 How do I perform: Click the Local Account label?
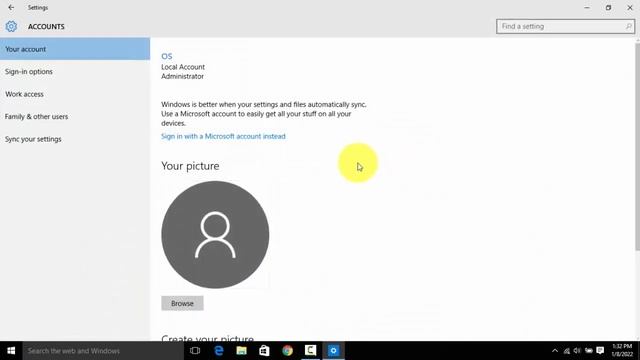tap(183, 67)
